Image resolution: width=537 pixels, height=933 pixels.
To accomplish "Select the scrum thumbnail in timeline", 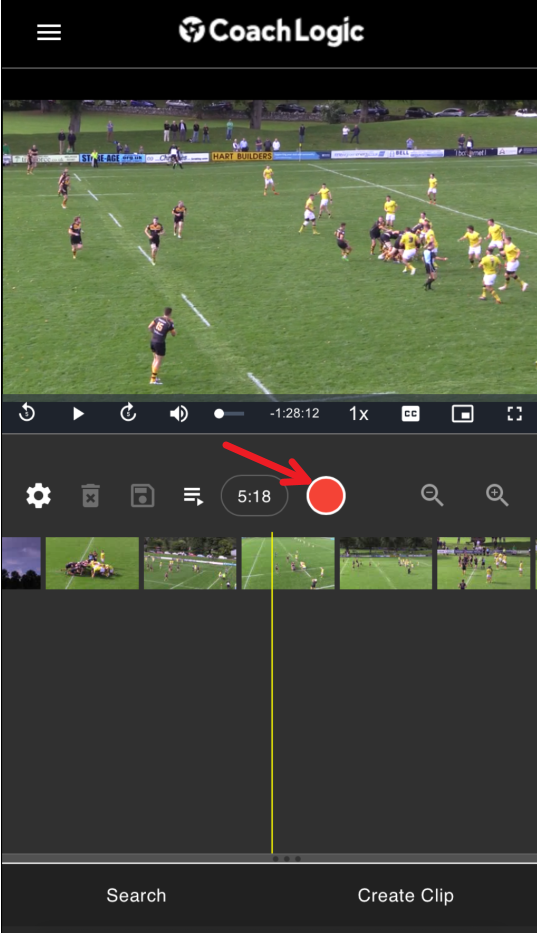I will tap(92, 563).
